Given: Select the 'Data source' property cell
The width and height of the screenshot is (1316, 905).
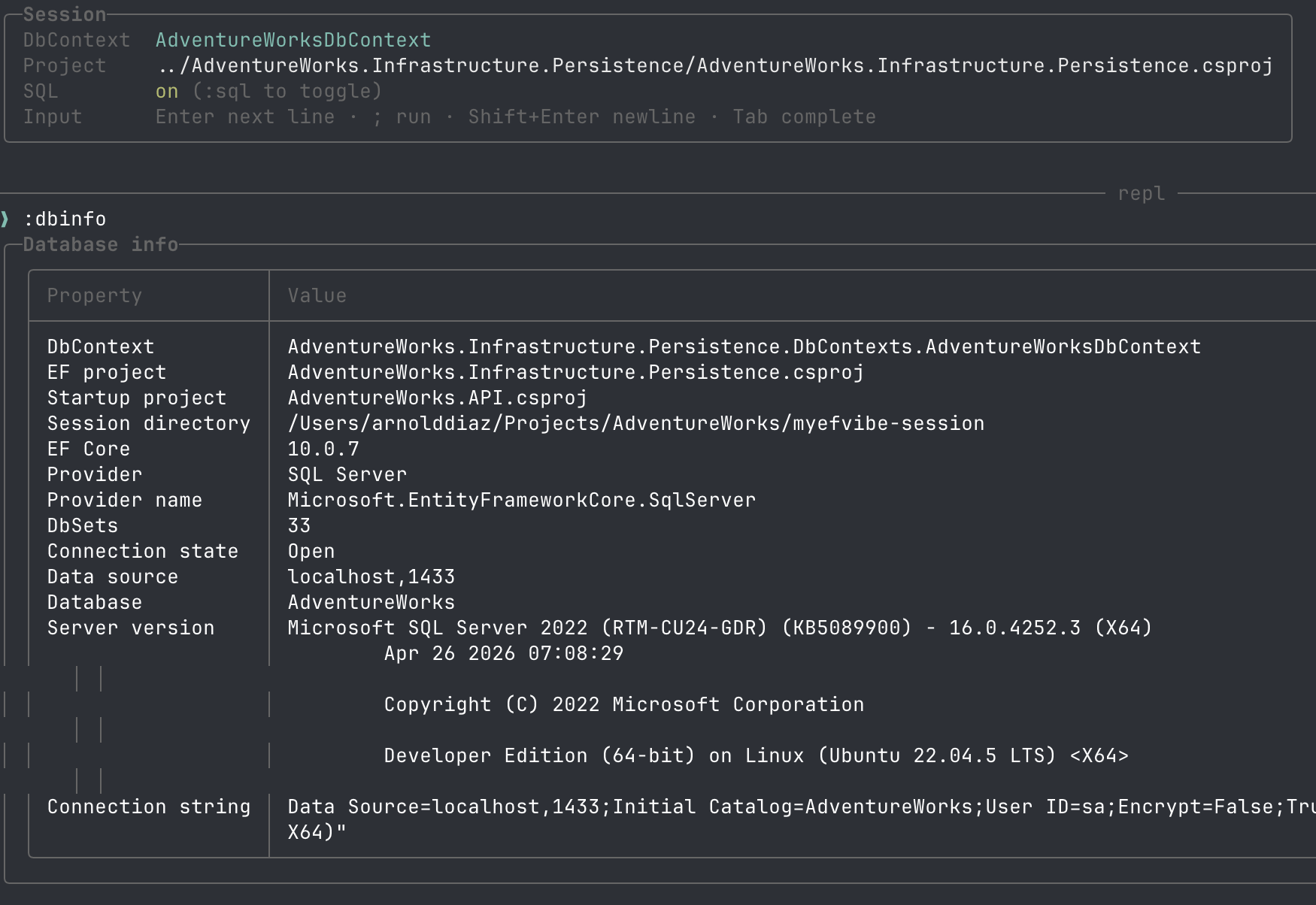Looking at the screenshot, I should click(113, 577).
